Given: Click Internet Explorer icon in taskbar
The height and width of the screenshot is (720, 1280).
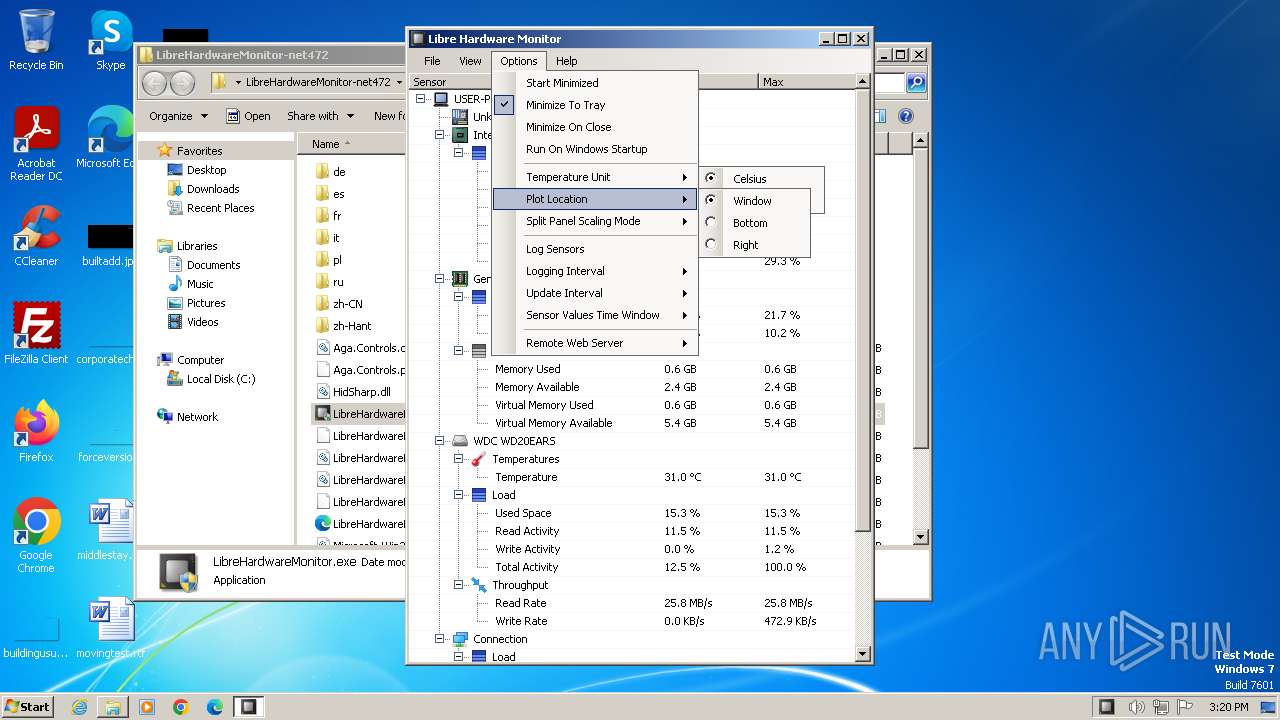Looking at the screenshot, I should 80,707.
